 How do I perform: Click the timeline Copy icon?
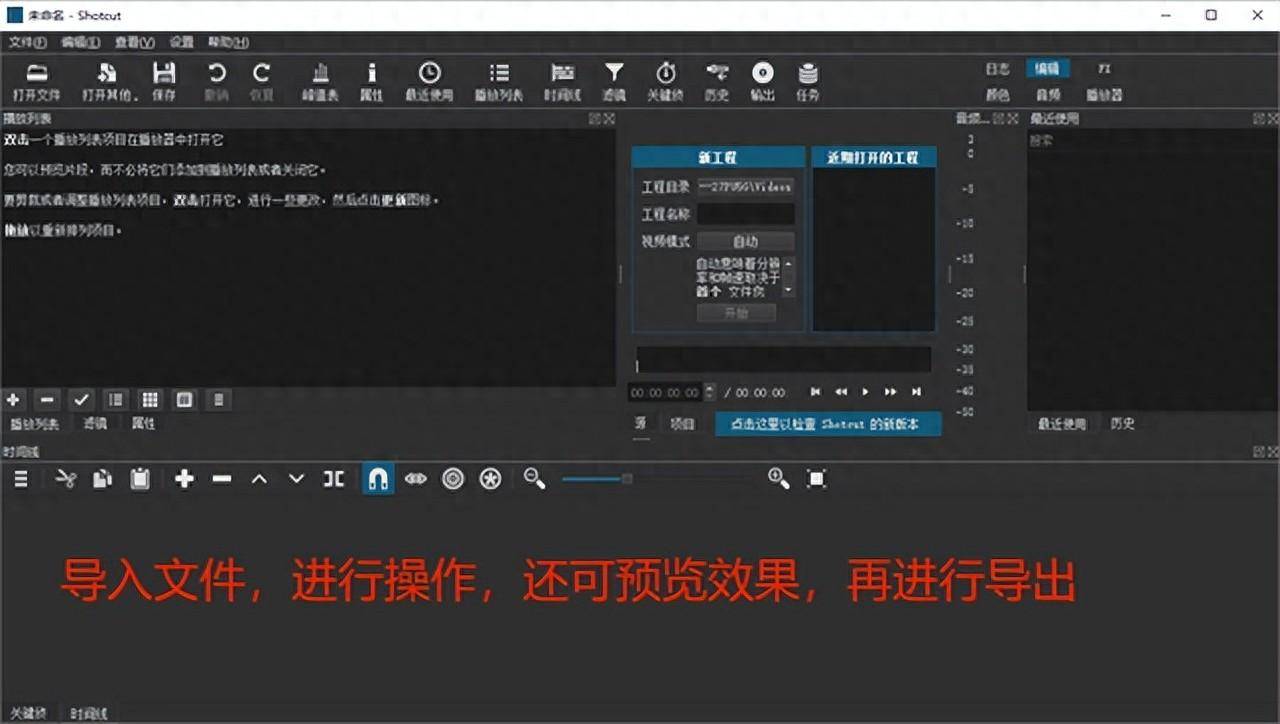102,479
